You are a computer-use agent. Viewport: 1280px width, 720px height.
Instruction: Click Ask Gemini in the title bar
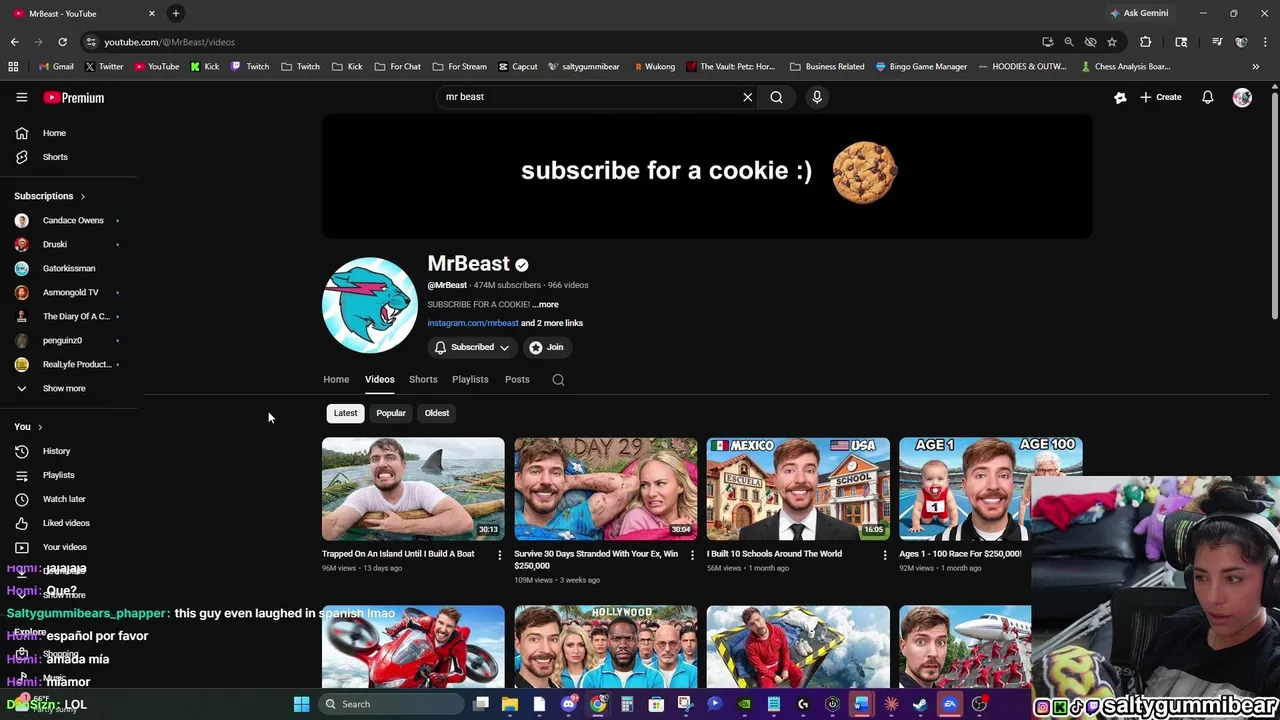[1139, 13]
